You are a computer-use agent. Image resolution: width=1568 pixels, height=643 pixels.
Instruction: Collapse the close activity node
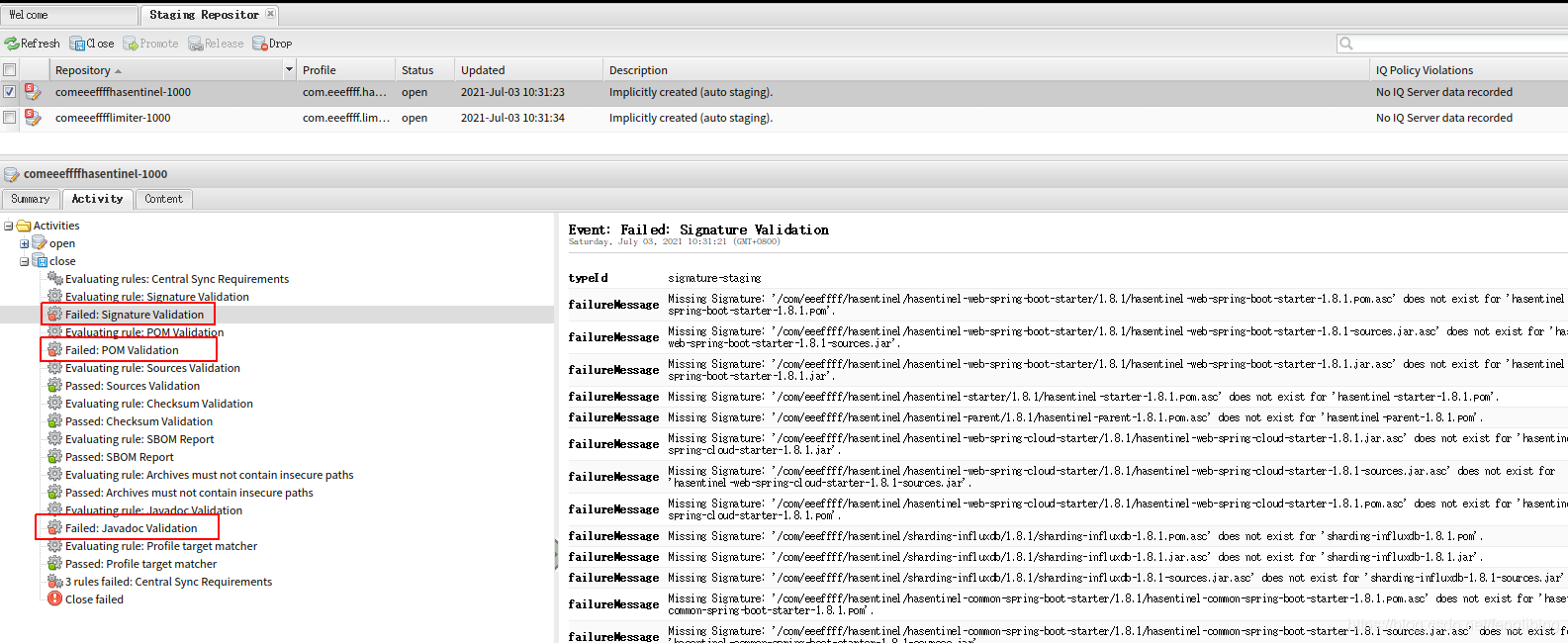pyautogui.click(x=24, y=261)
